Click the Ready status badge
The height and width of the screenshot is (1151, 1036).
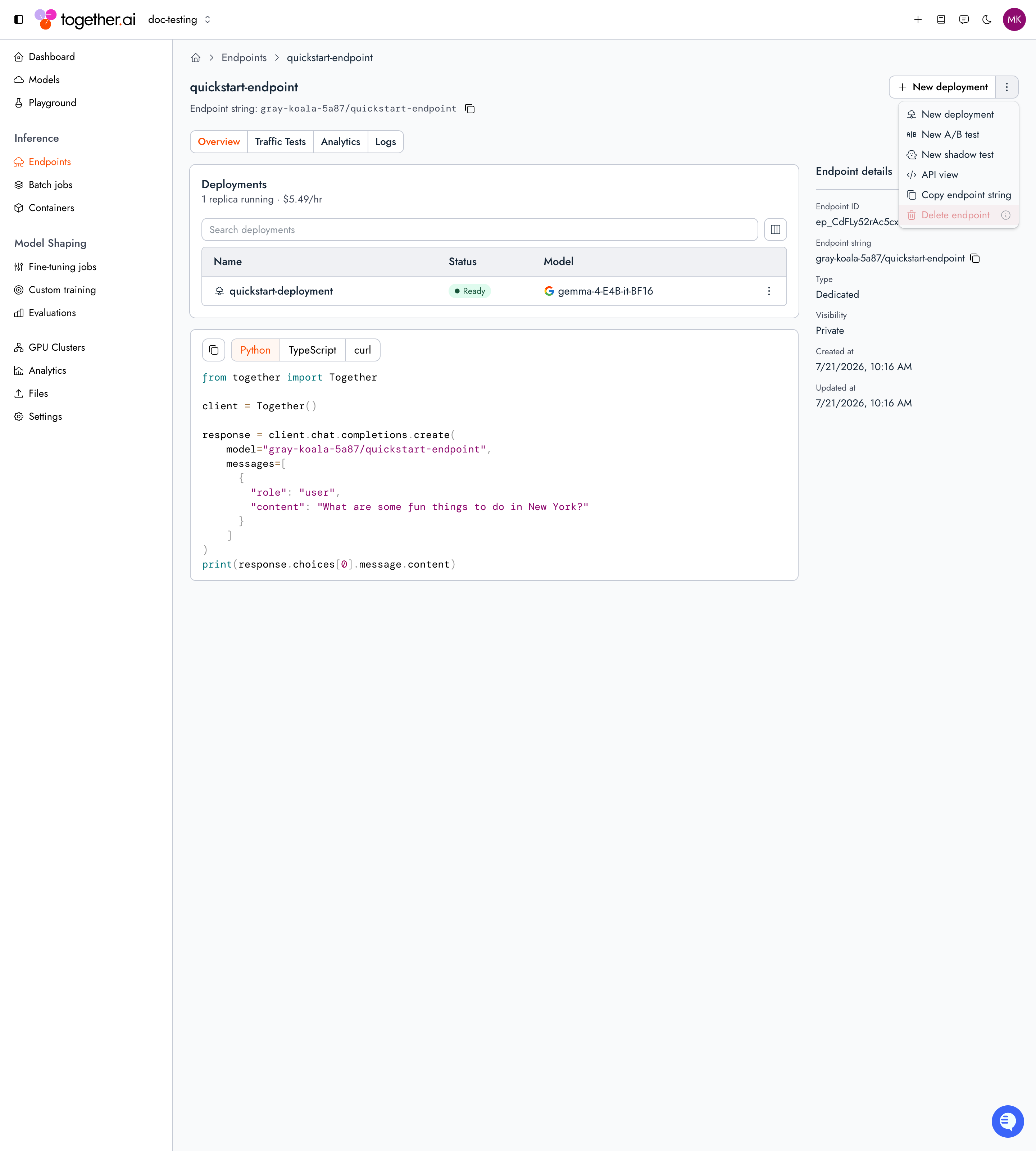tap(469, 291)
